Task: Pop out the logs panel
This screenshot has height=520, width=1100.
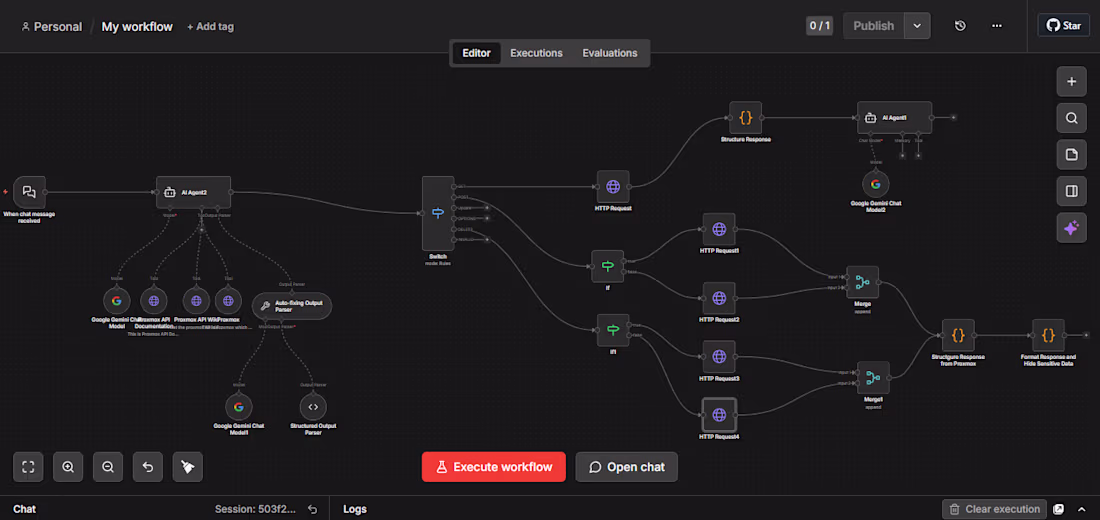Action: click(1059, 509)
